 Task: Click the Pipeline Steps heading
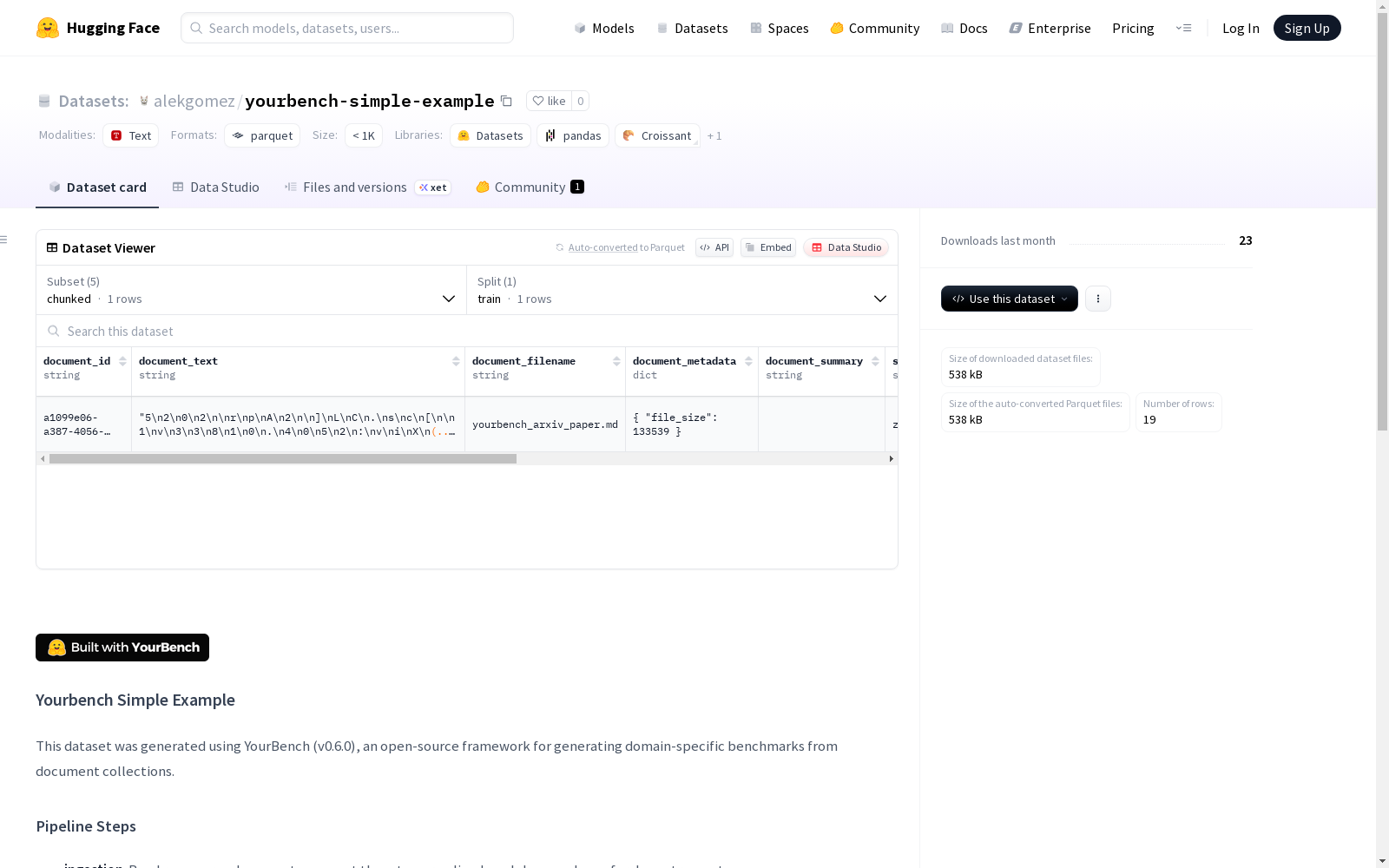(86, 826)
